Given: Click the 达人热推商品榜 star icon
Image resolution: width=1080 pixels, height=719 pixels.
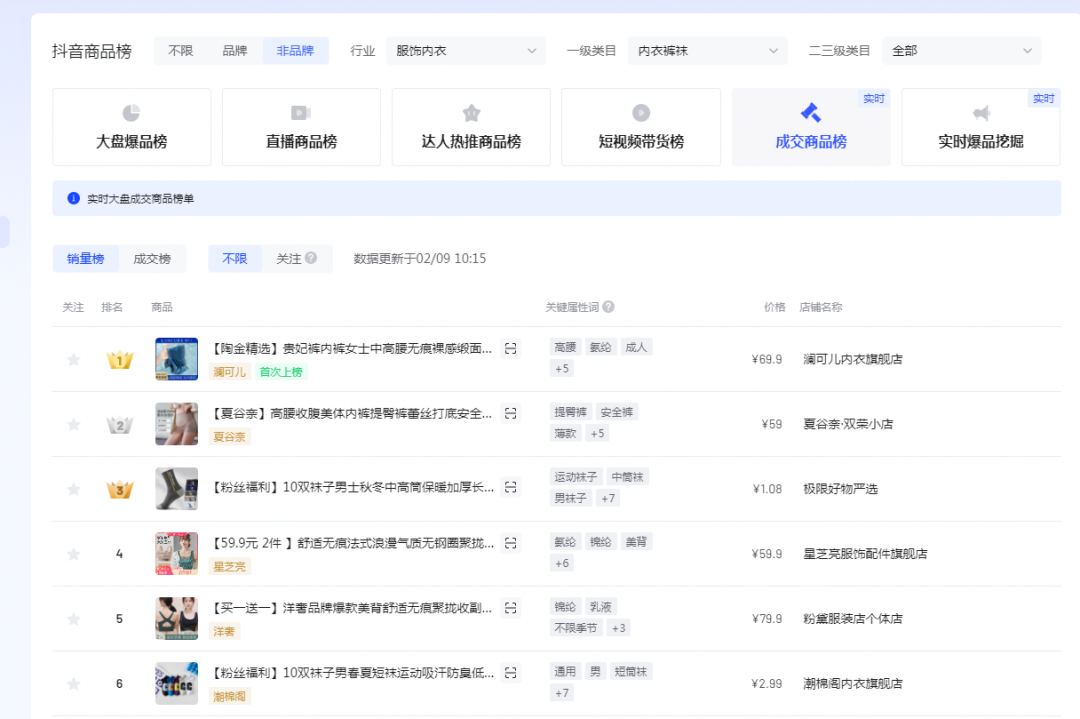Looking at the screenshot, I should pos(471,112).
